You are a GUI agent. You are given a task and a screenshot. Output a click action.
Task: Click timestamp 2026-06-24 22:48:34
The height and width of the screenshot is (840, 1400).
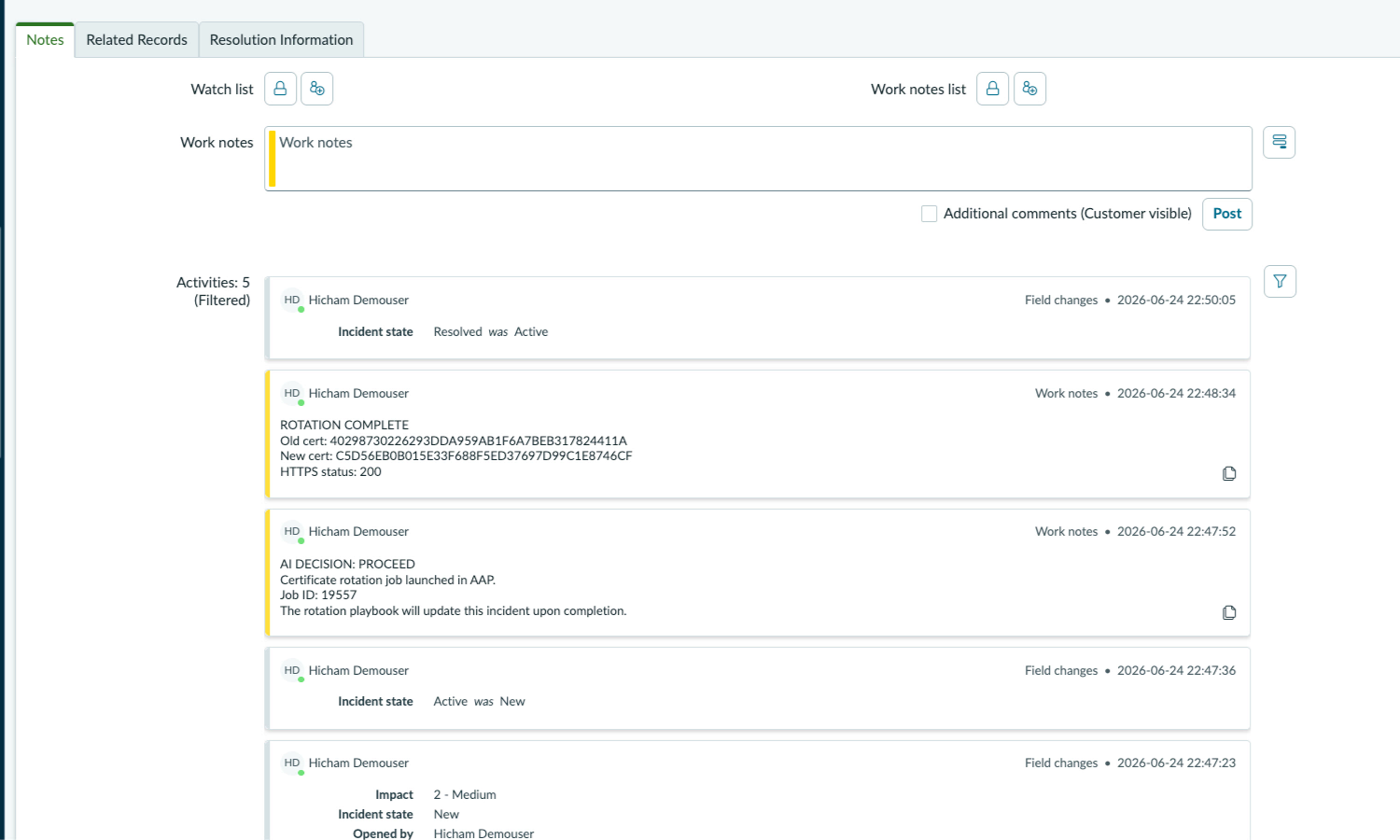(x=1176, y=394)
